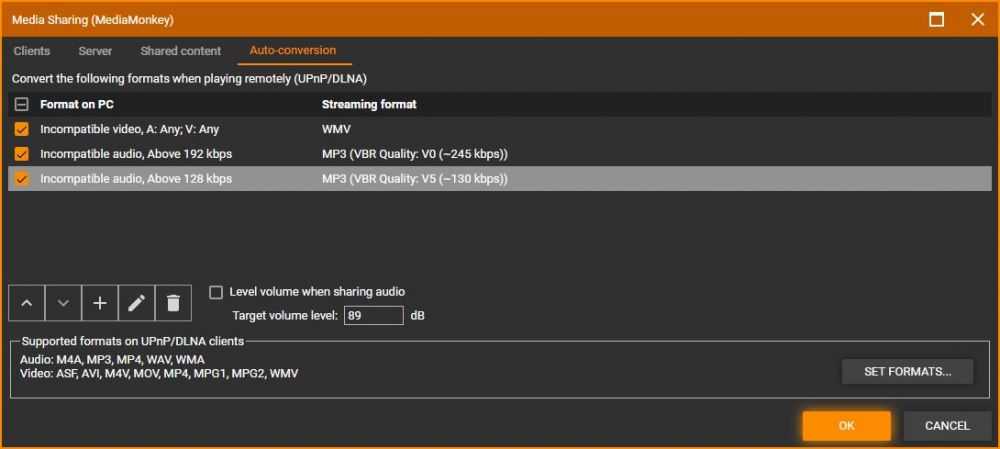The image size is (1000, 449).
Task: Uncheck the Above 192 kbps rule
Action: click(x=22, y=154)
